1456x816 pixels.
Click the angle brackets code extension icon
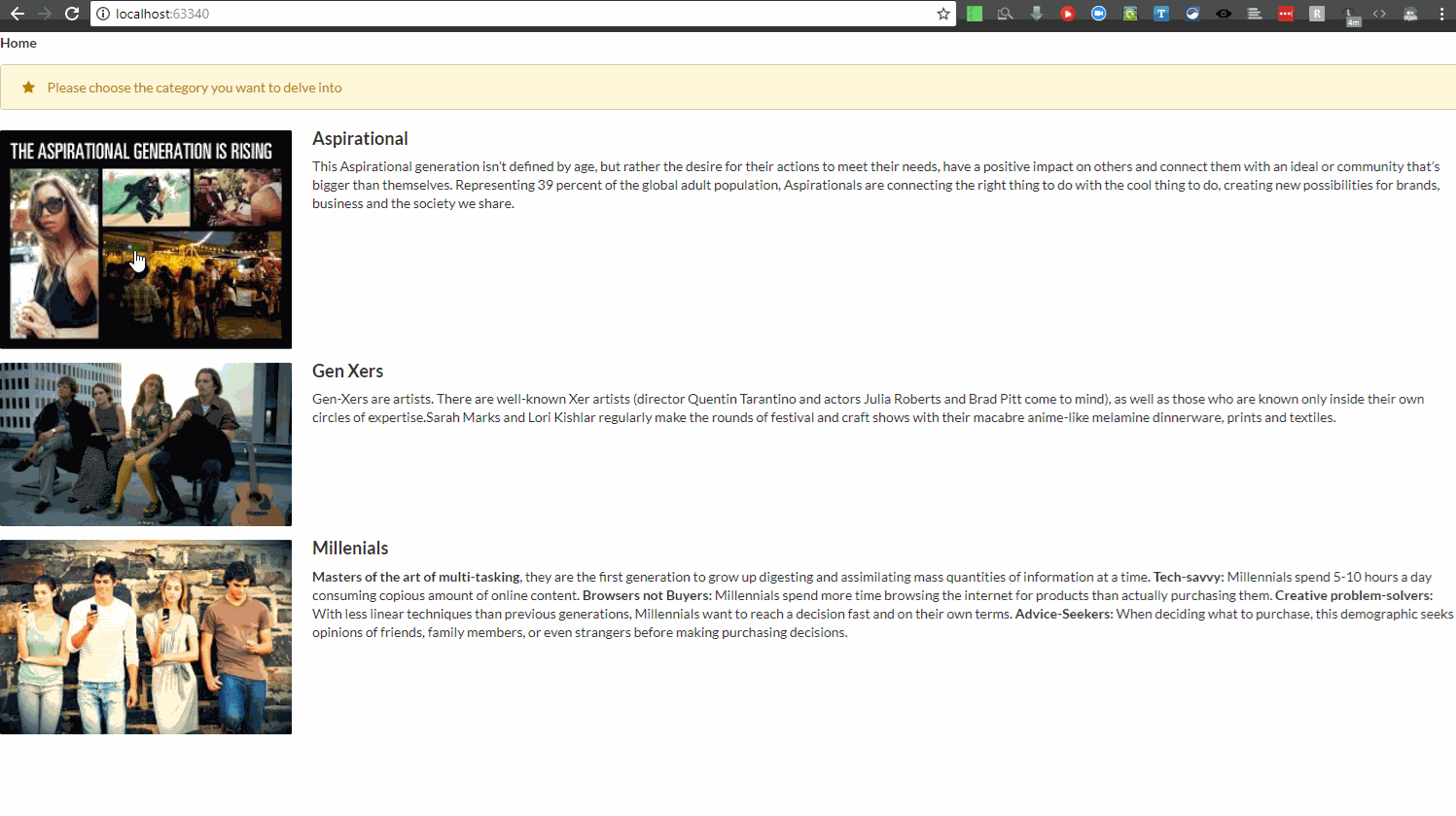tap(1378, 14)
